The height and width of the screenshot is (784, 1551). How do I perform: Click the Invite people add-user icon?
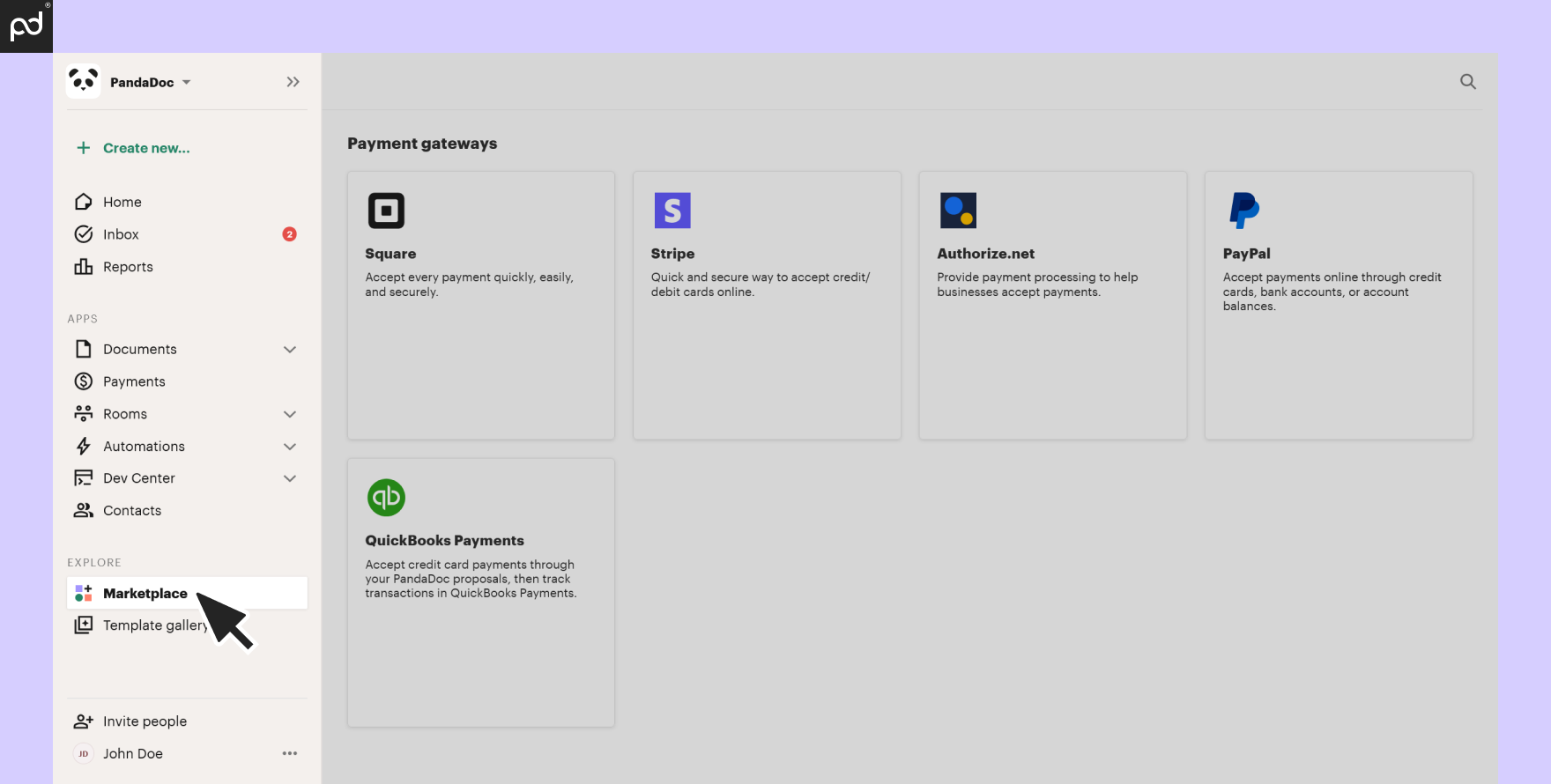84,721
